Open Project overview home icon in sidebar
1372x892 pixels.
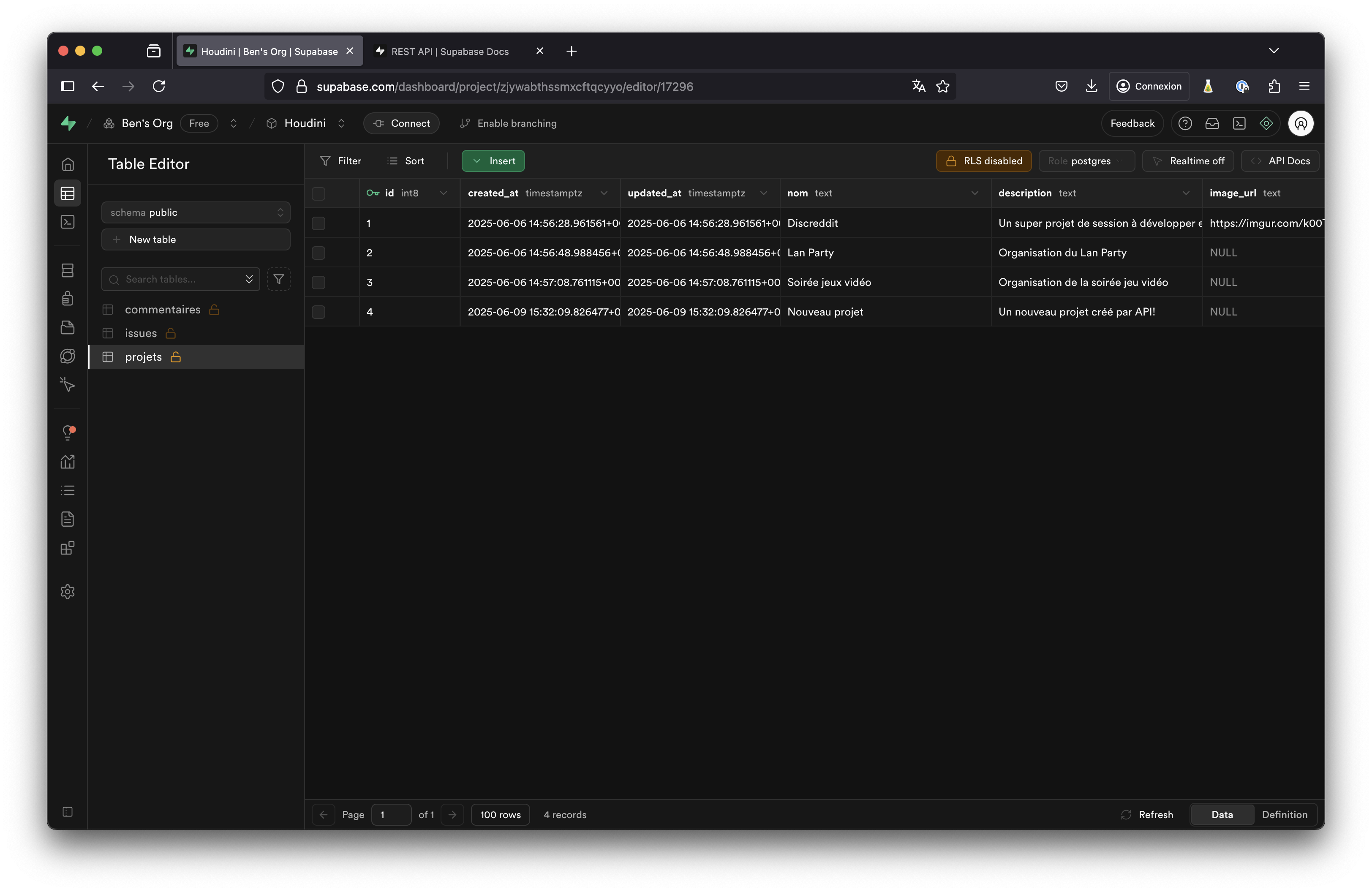[x=68, y=164]
